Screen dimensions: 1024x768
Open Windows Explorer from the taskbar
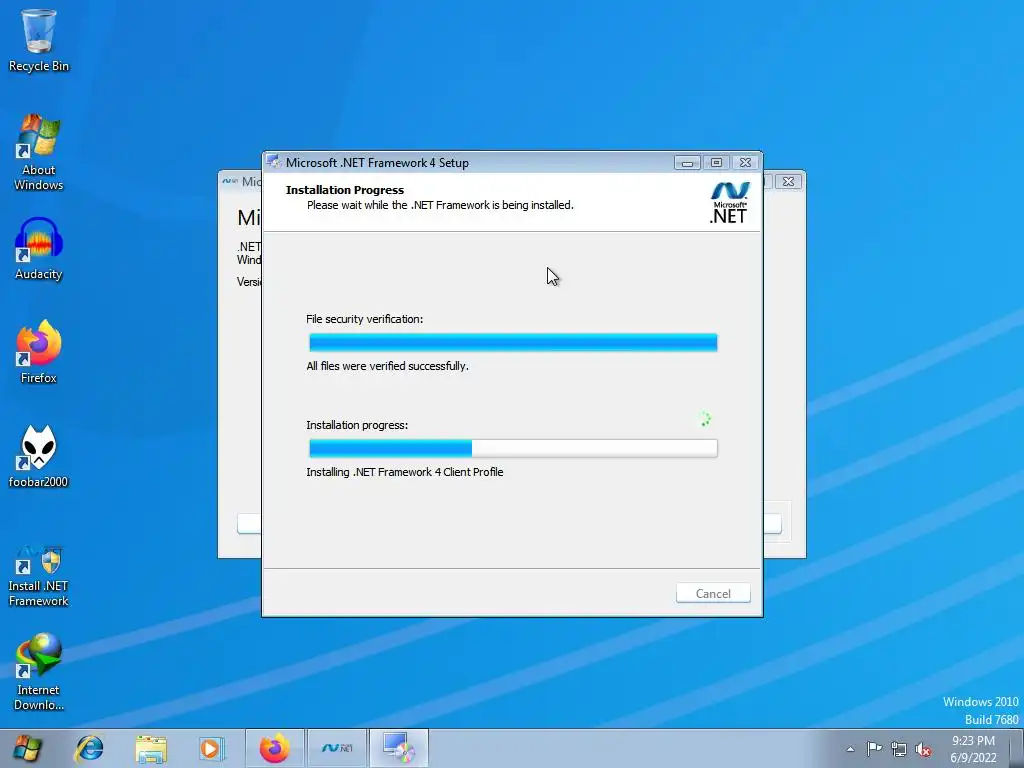151,748
